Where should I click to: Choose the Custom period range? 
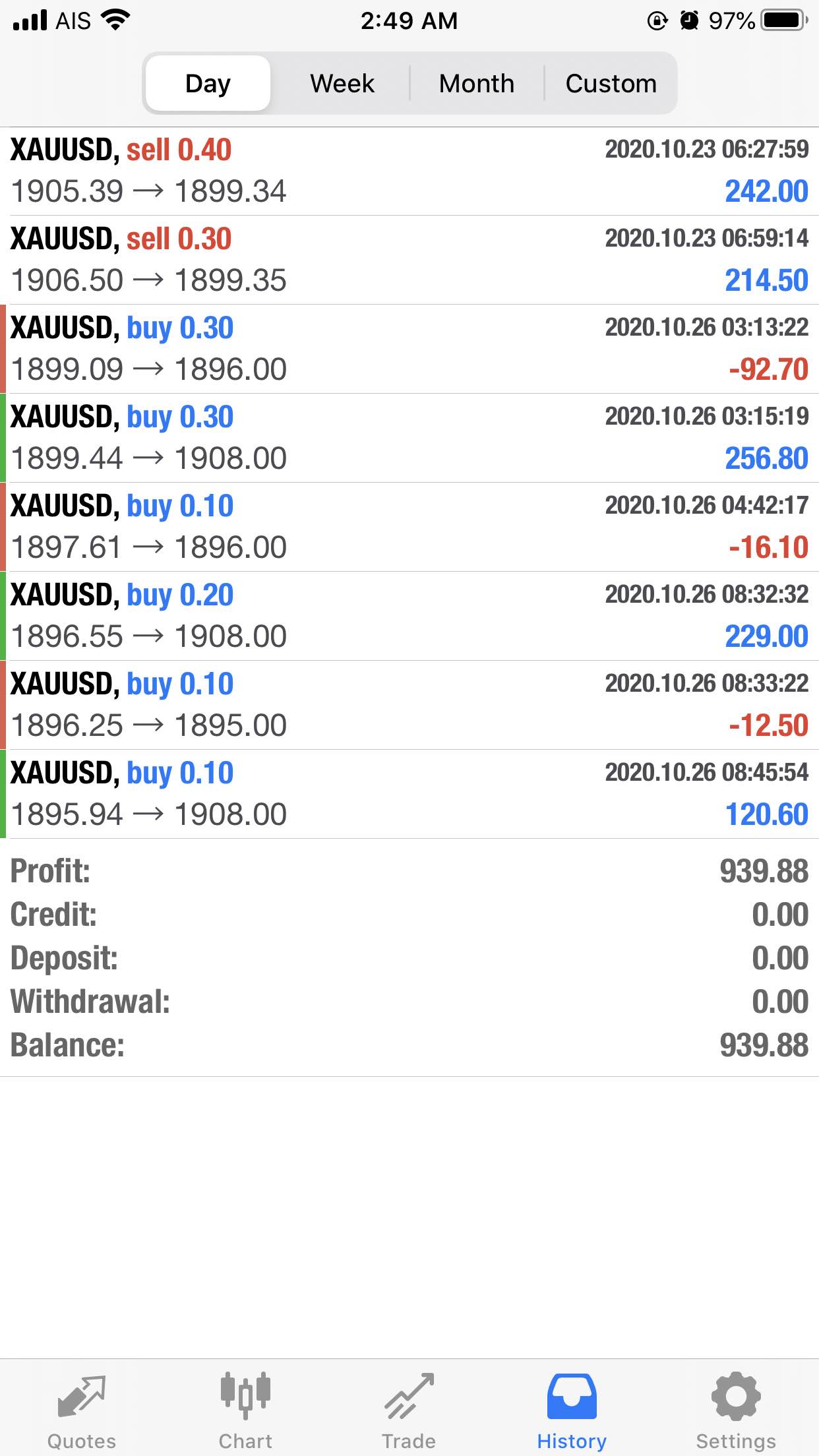point(611,84)
